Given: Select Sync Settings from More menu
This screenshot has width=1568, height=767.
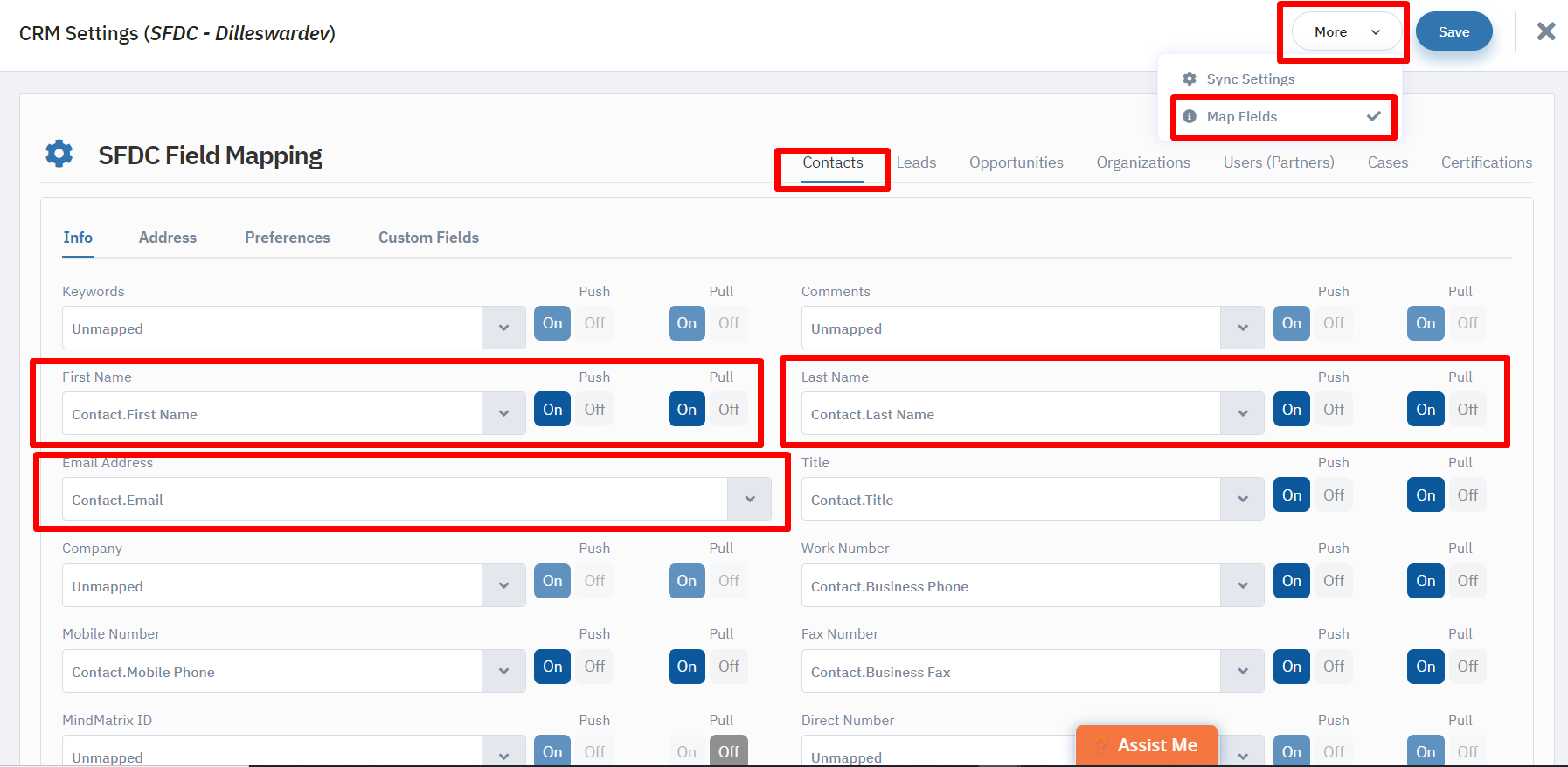Looking at the screenshot, I should pos(1250,79).
